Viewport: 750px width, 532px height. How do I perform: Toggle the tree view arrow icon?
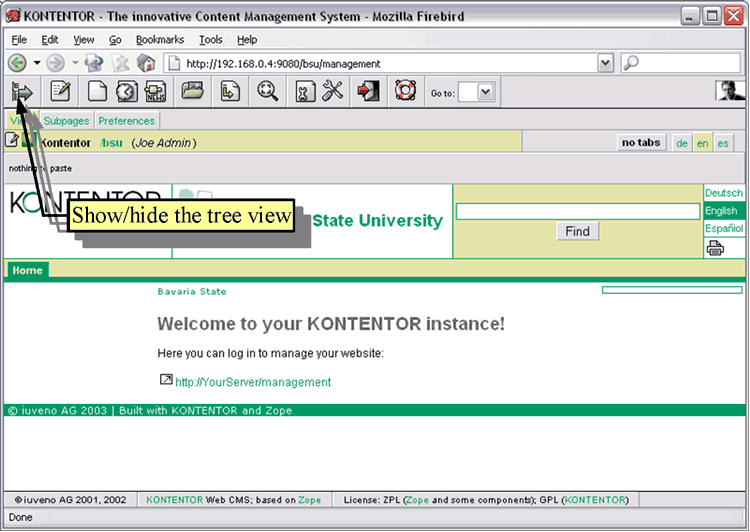tap(21, 92)
